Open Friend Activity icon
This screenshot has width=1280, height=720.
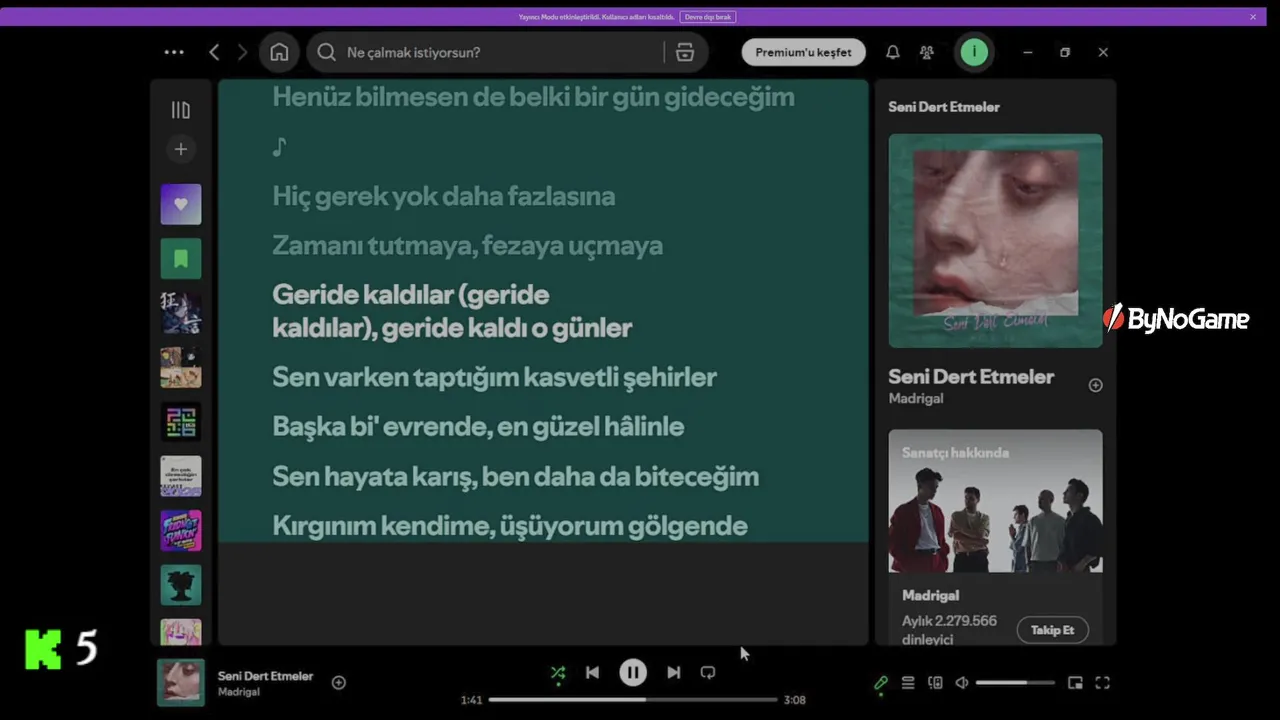[927, 52]
